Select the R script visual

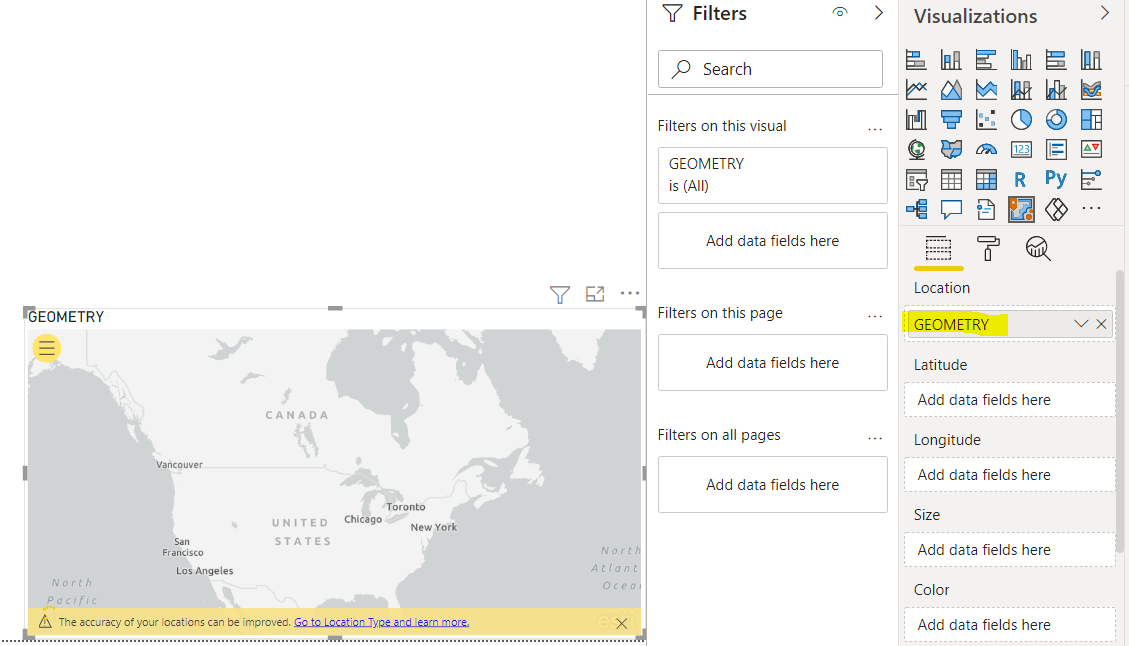tap(1020, 180)
